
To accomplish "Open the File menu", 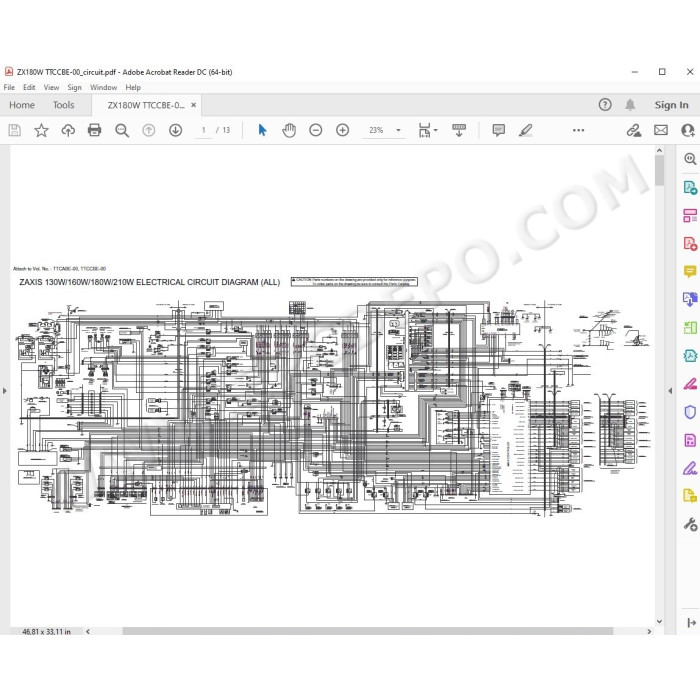I will [x=9, y=88].
